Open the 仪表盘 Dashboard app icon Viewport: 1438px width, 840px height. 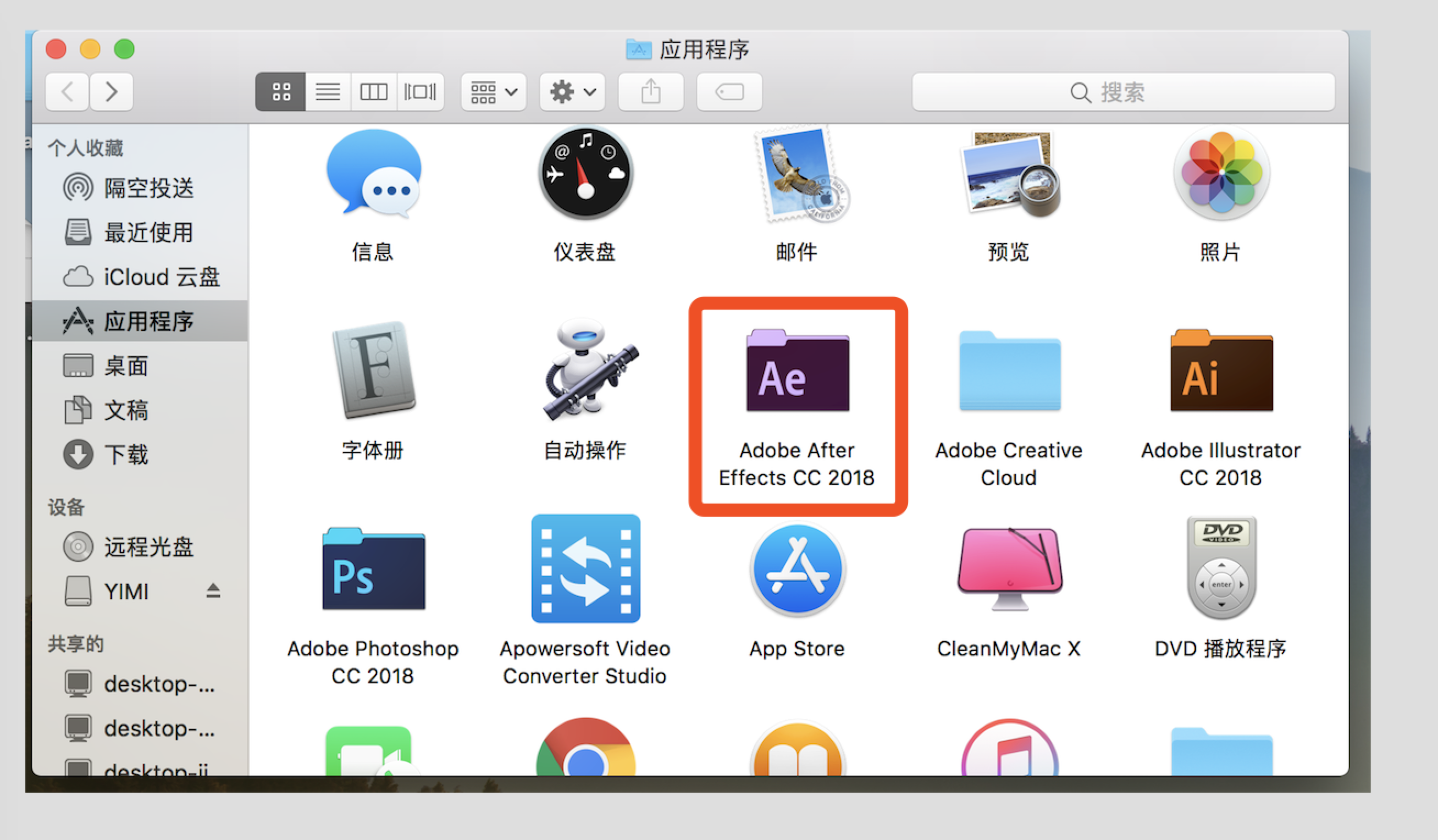pos(585,172)
